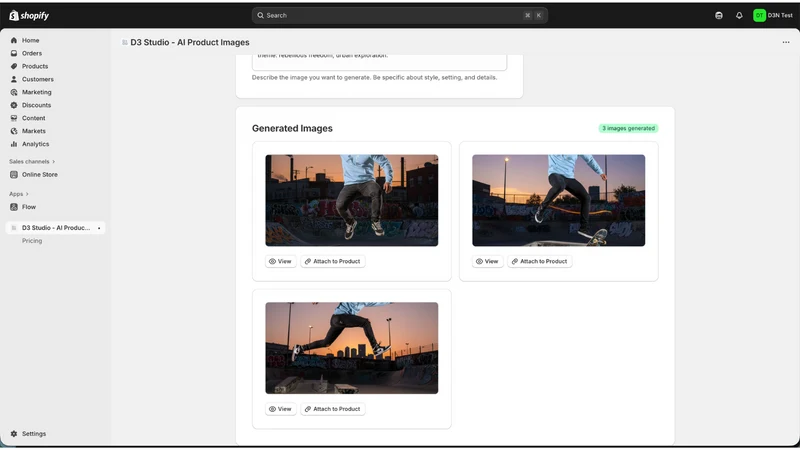Select D3 Studio app in sidebar

click(x=55, y=228)
